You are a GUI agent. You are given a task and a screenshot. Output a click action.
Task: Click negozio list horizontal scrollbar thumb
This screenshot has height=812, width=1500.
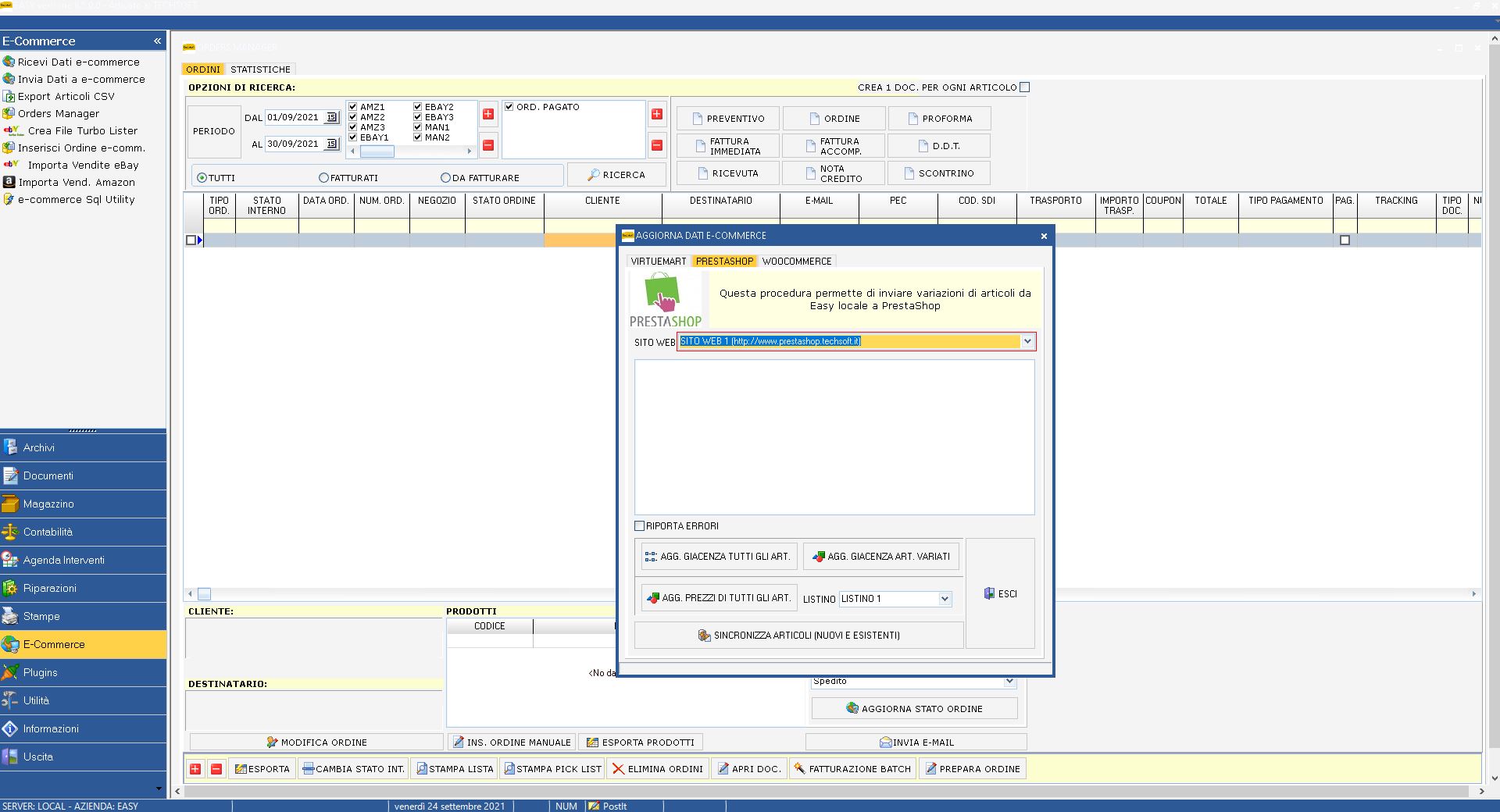(x=377, y=151)
